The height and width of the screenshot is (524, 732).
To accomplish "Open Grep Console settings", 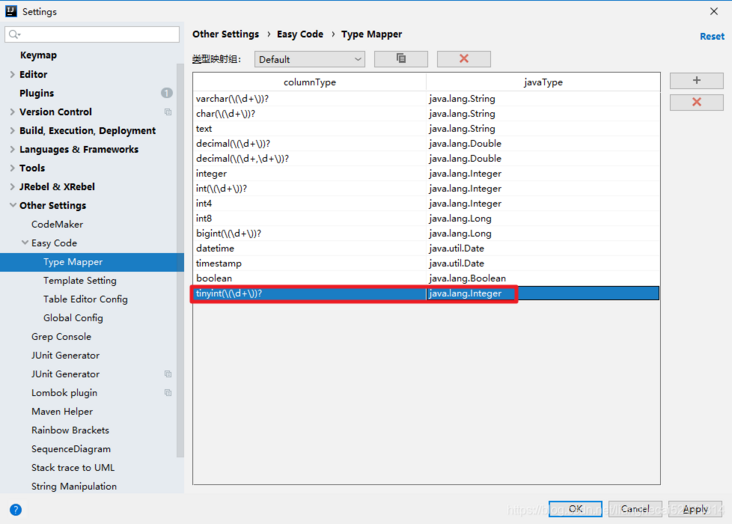I will [x=61, y=337].
